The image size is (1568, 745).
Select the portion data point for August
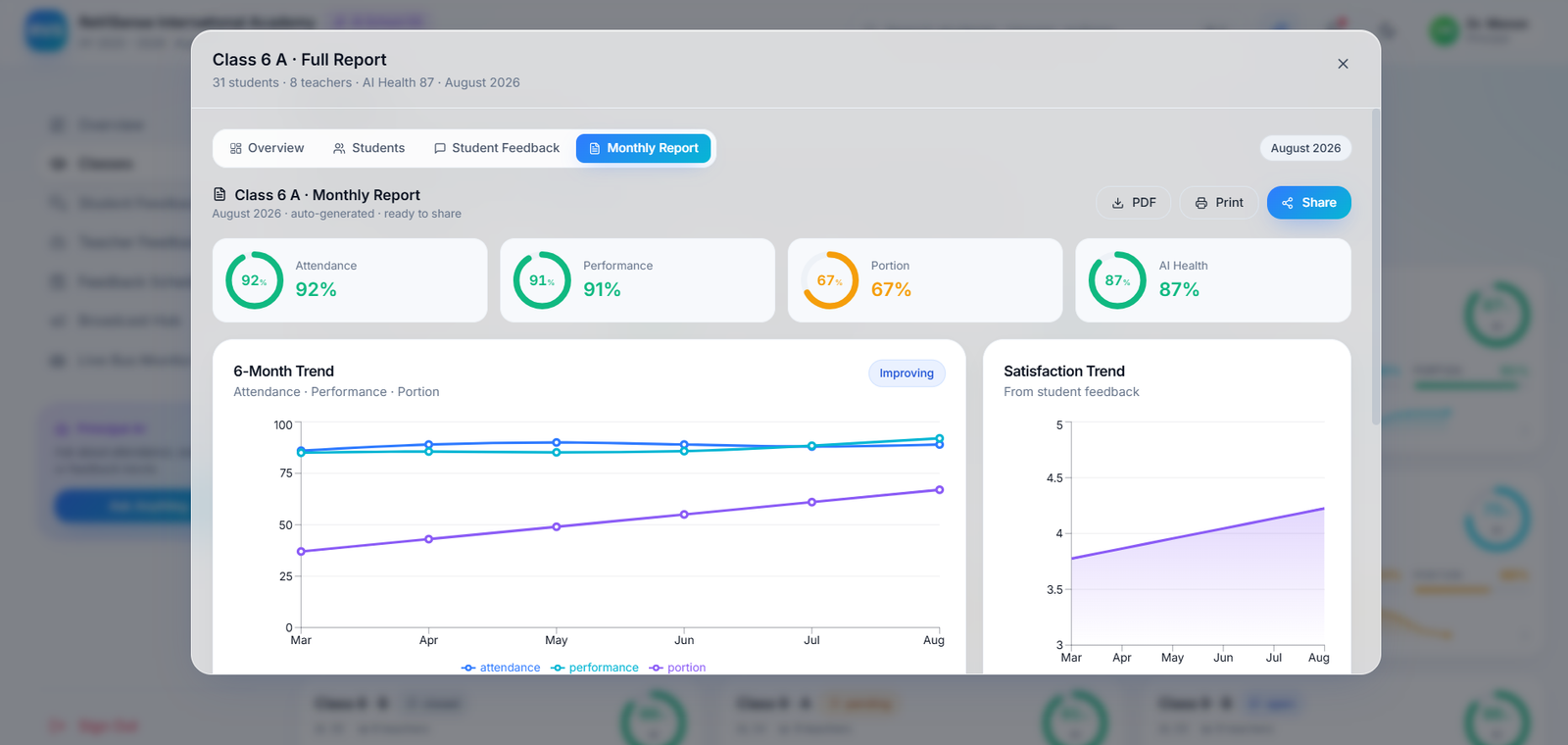point(939,490)
